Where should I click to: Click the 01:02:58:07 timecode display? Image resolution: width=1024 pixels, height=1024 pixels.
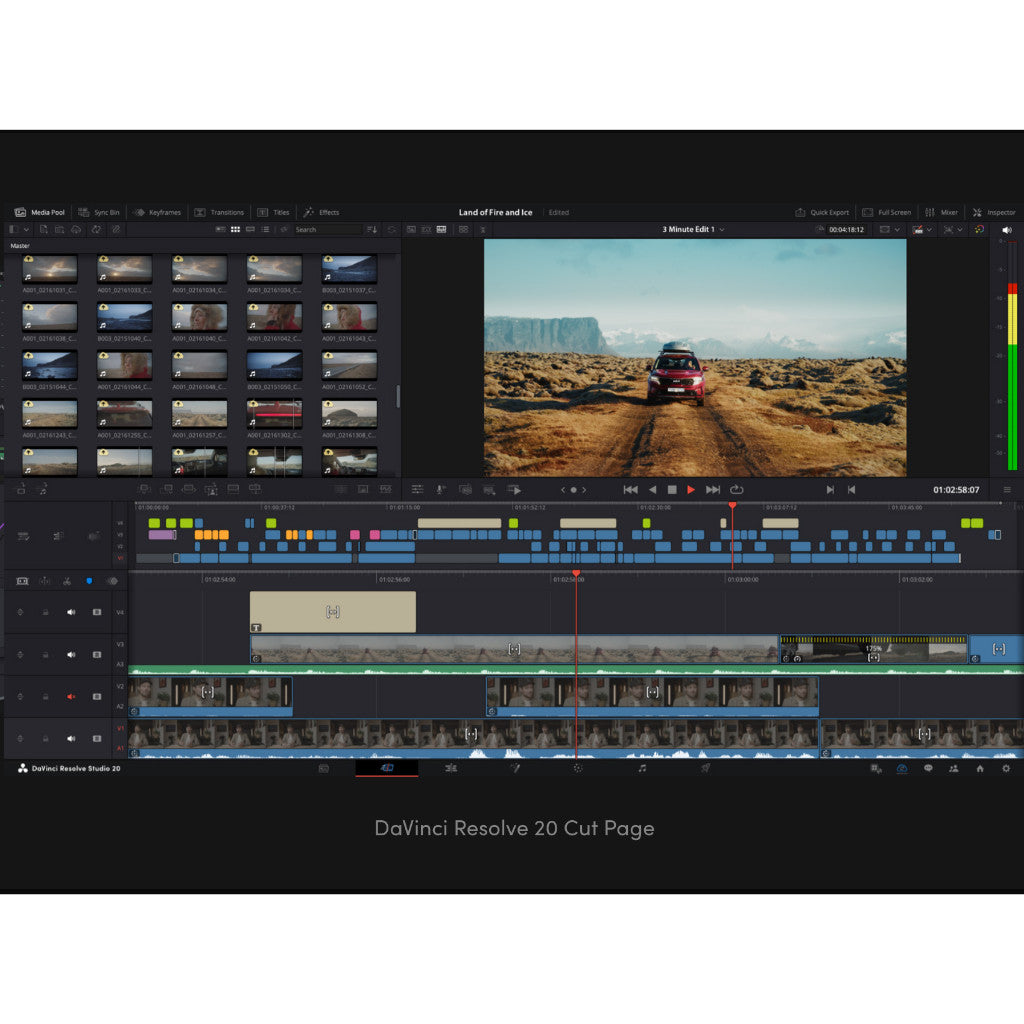pyautogui.click(x=955, y=490)
